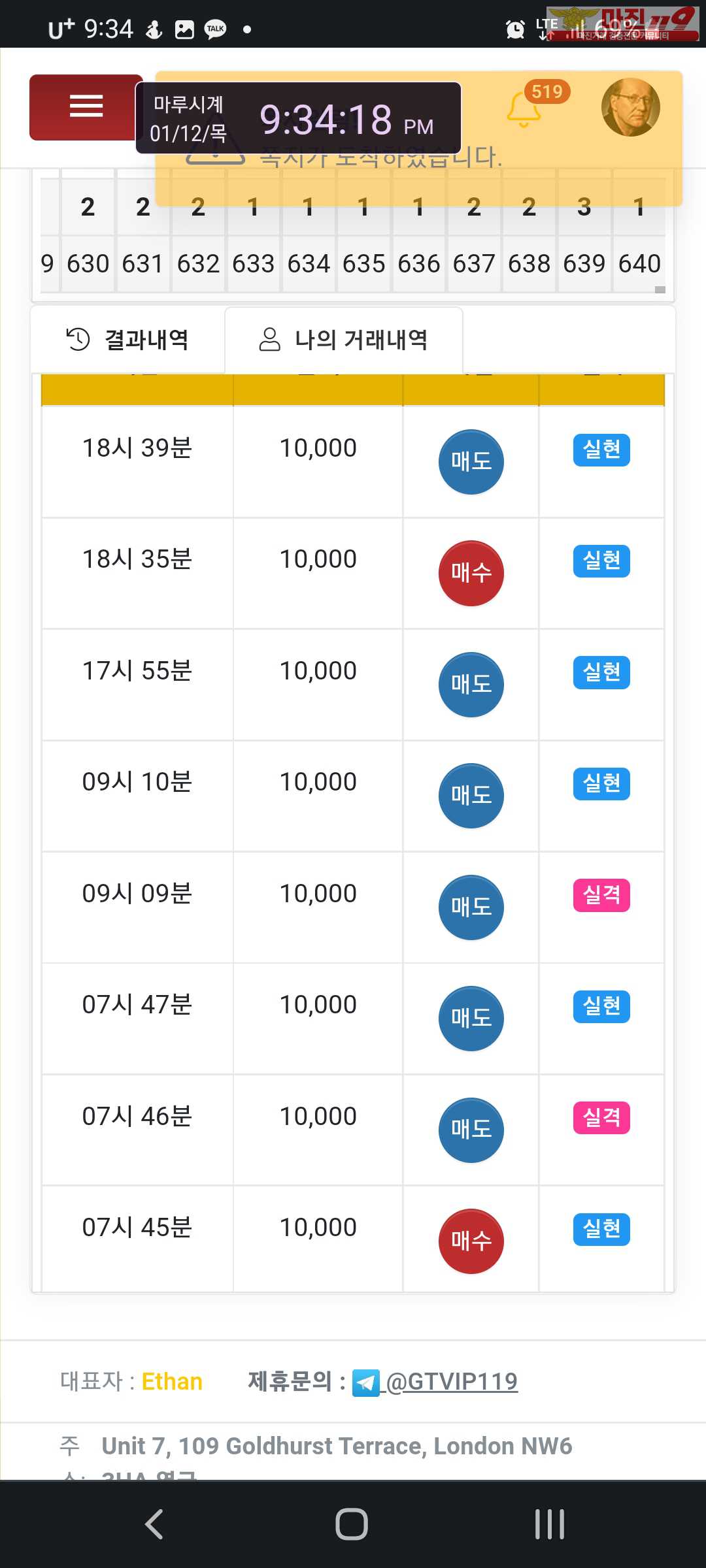The image size is (706, 1568).
Task: Switch to the 나의 거래내역 tab
Action: point(344,340)
